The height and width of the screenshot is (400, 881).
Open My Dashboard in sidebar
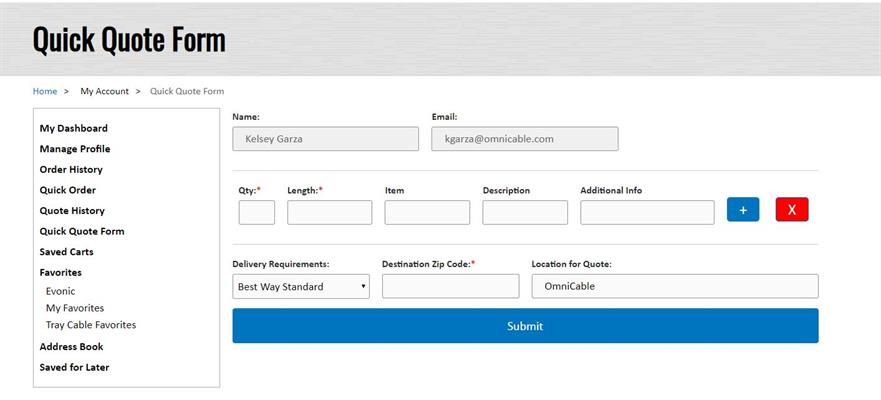(x=74, y=128)
